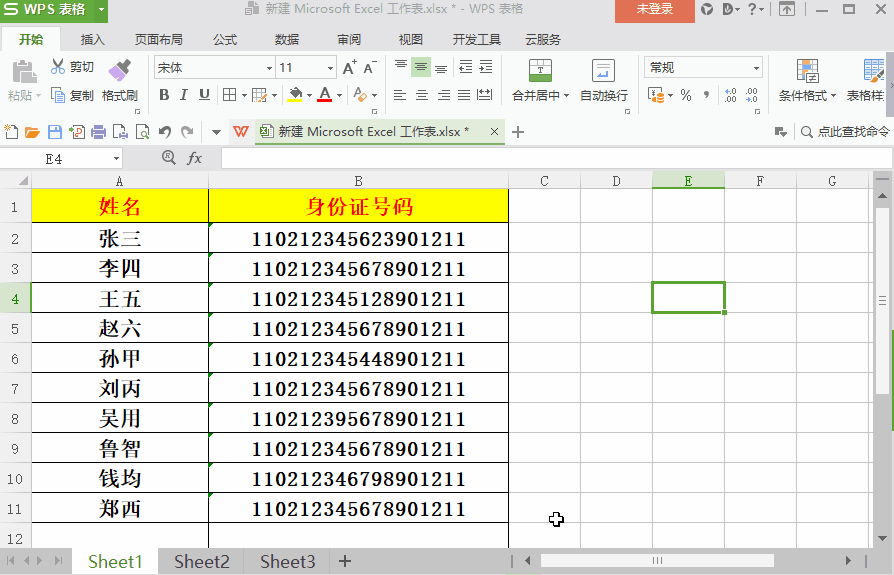Toggle Bold formatting
Image resolution: width=894 pixels, height=575 pixels.
click(x=164, y=96)
